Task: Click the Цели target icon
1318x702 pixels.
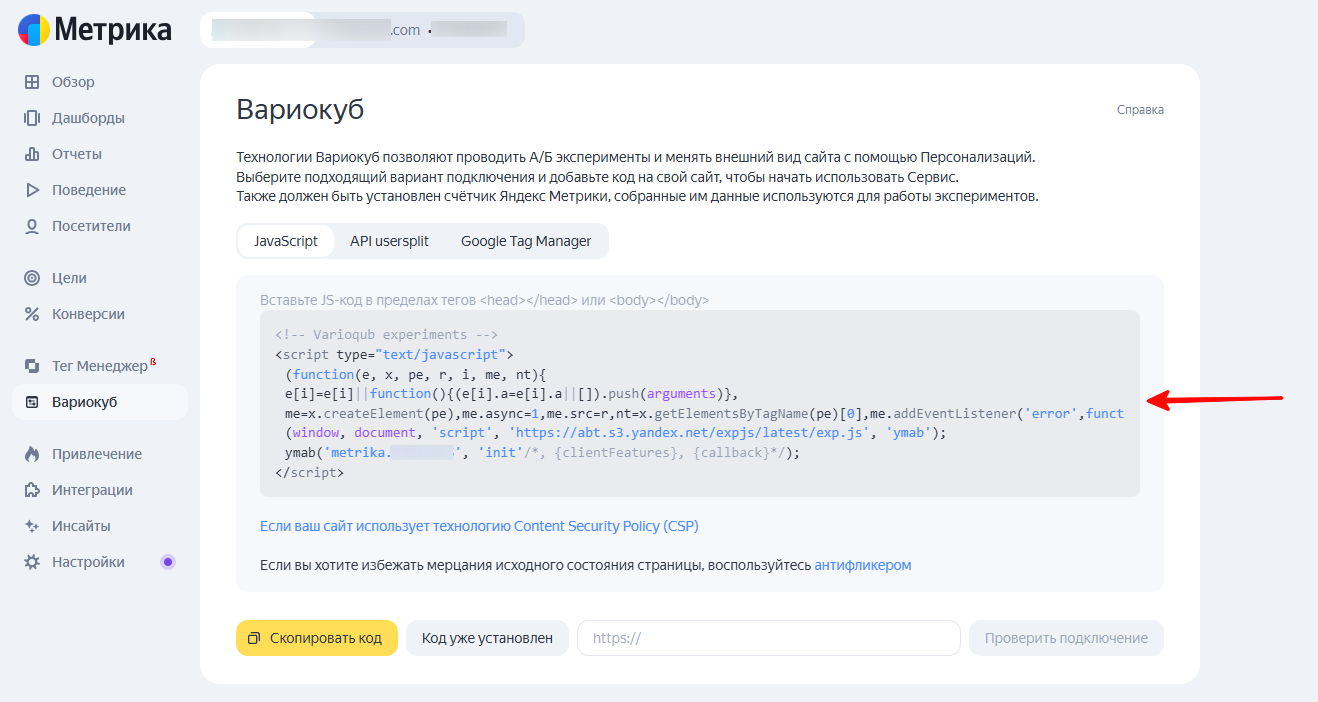Action: coord(32,278)
